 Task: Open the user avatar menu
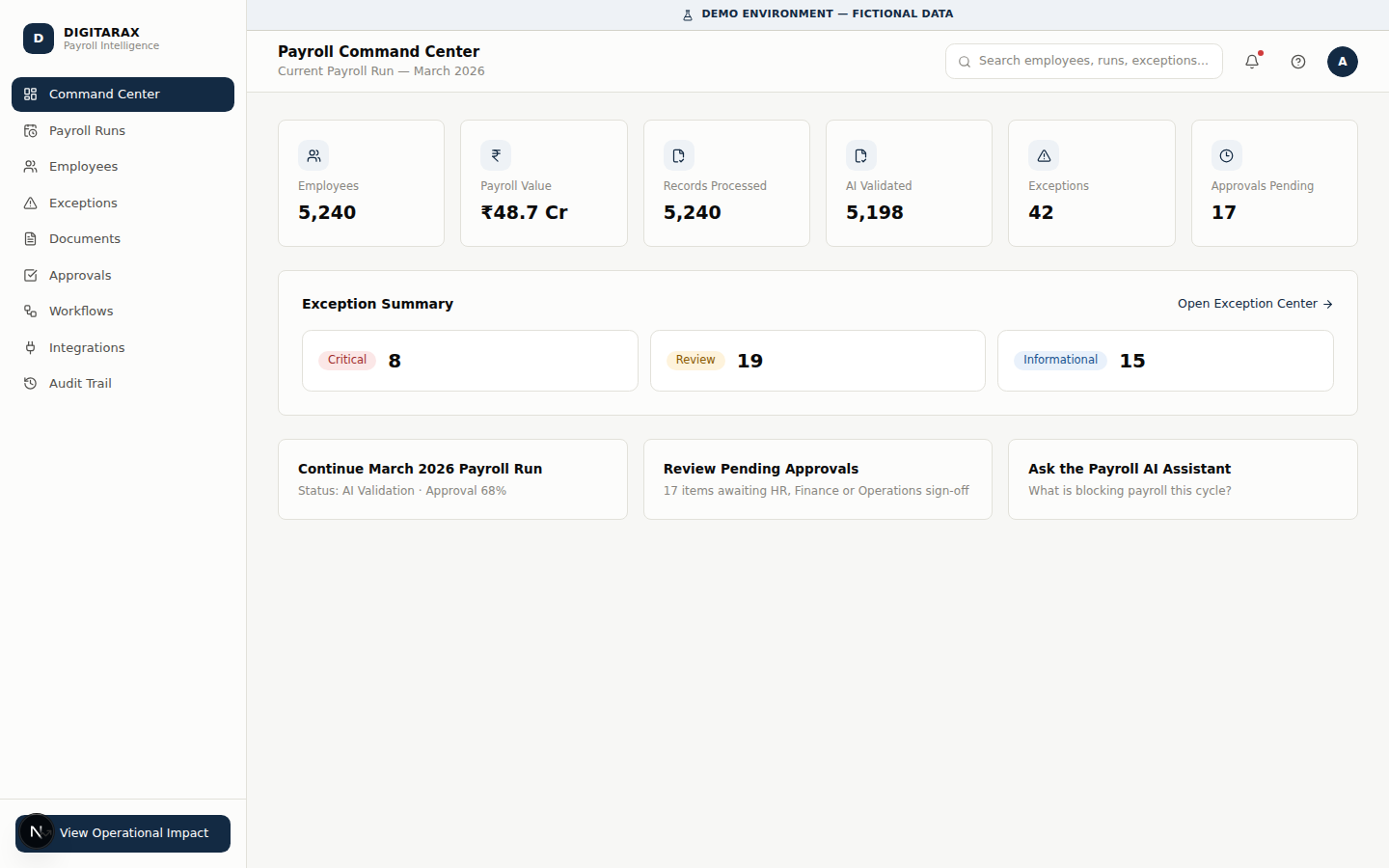pos(1343,62)
